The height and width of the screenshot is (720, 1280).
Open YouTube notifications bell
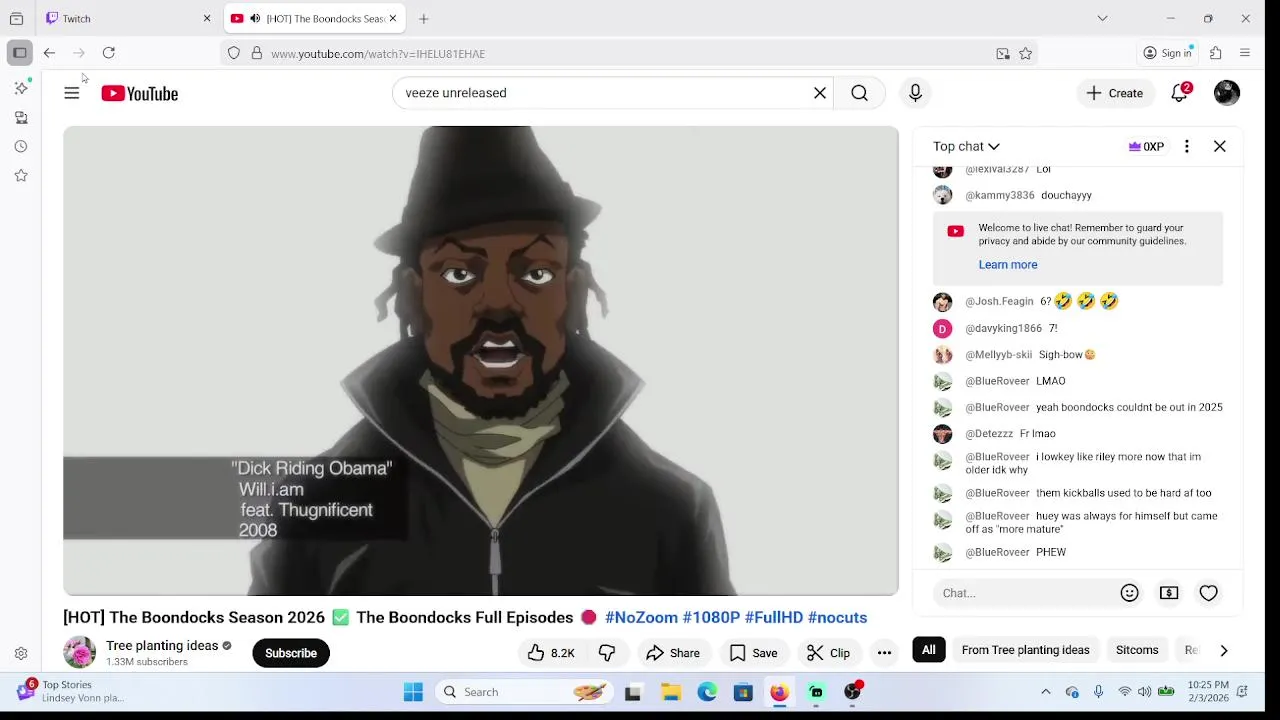point(1180,93)
